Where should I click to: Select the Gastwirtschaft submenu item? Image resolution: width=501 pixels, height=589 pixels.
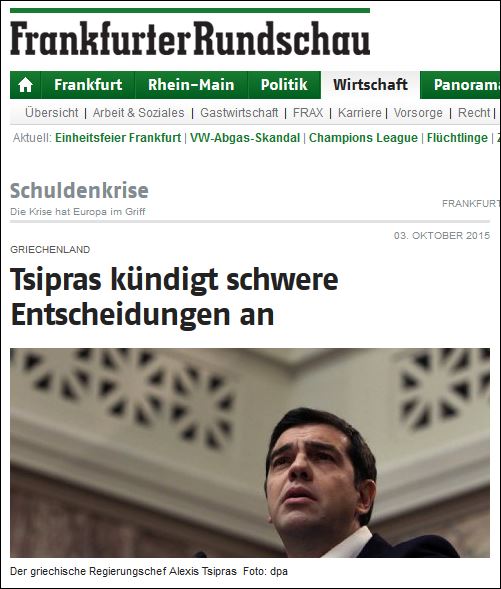[x=239, y=113]
